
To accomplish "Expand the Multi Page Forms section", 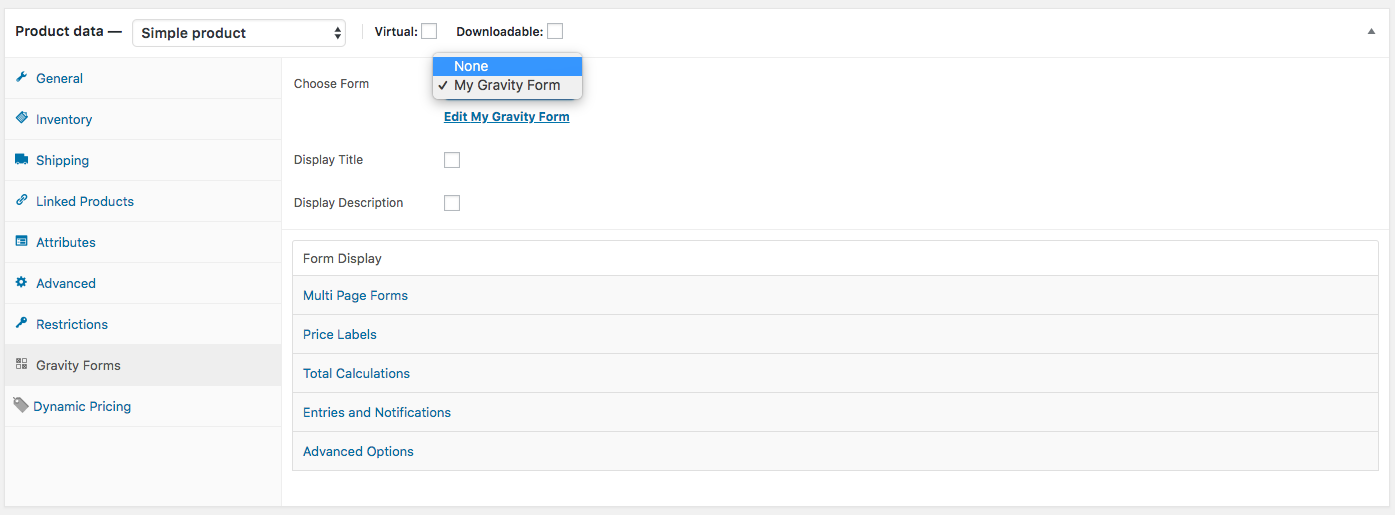I will click(356, 296).
